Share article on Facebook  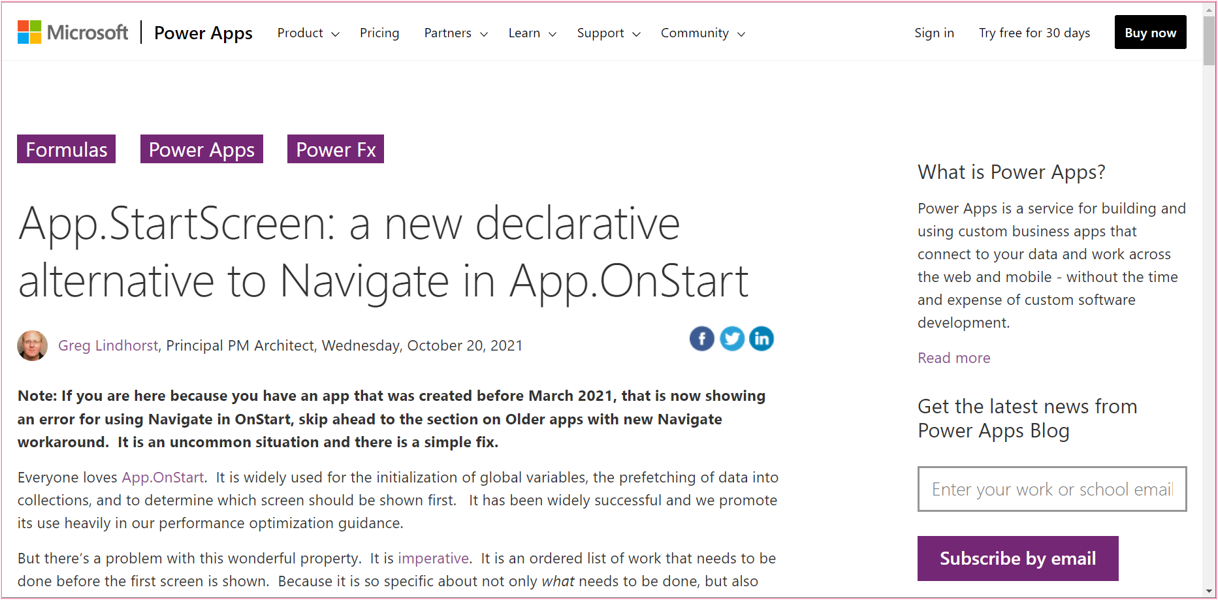pyautogui.click(x=702, y=339)
